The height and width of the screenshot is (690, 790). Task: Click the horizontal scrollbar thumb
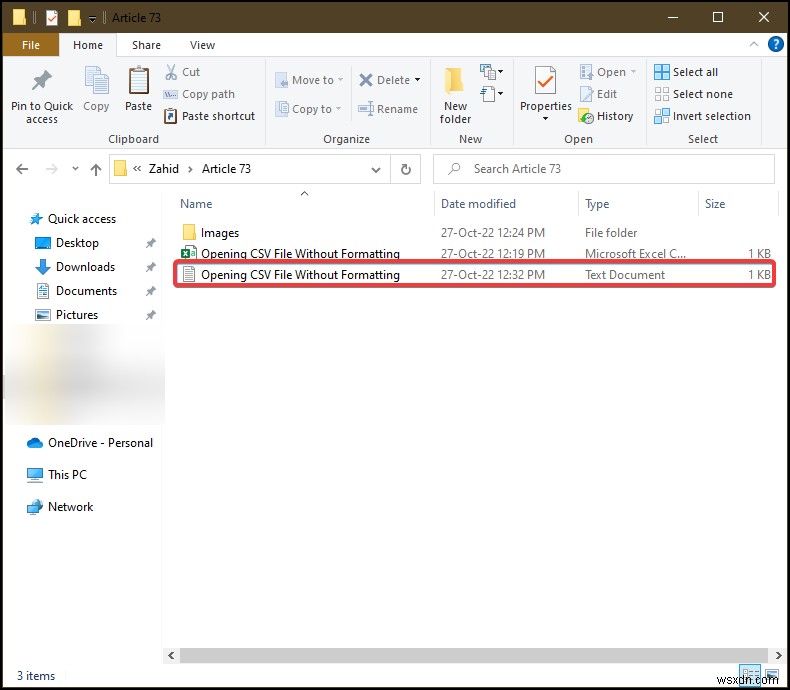474,655
